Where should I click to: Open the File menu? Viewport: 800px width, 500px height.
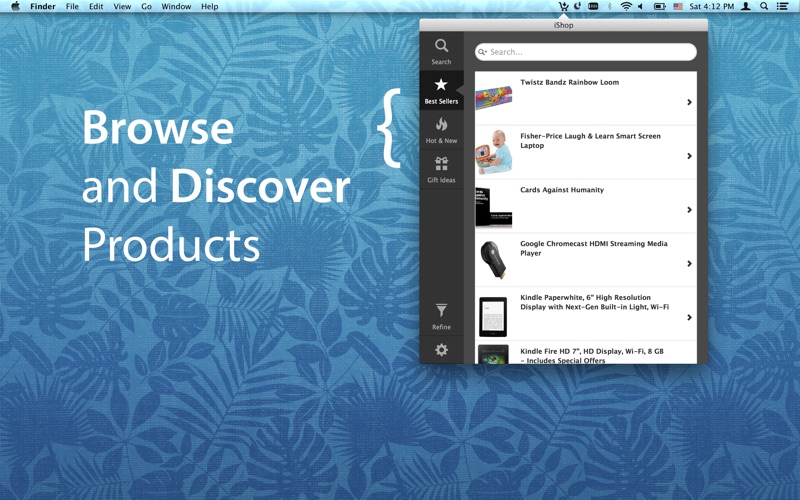[x=72, y=6]
